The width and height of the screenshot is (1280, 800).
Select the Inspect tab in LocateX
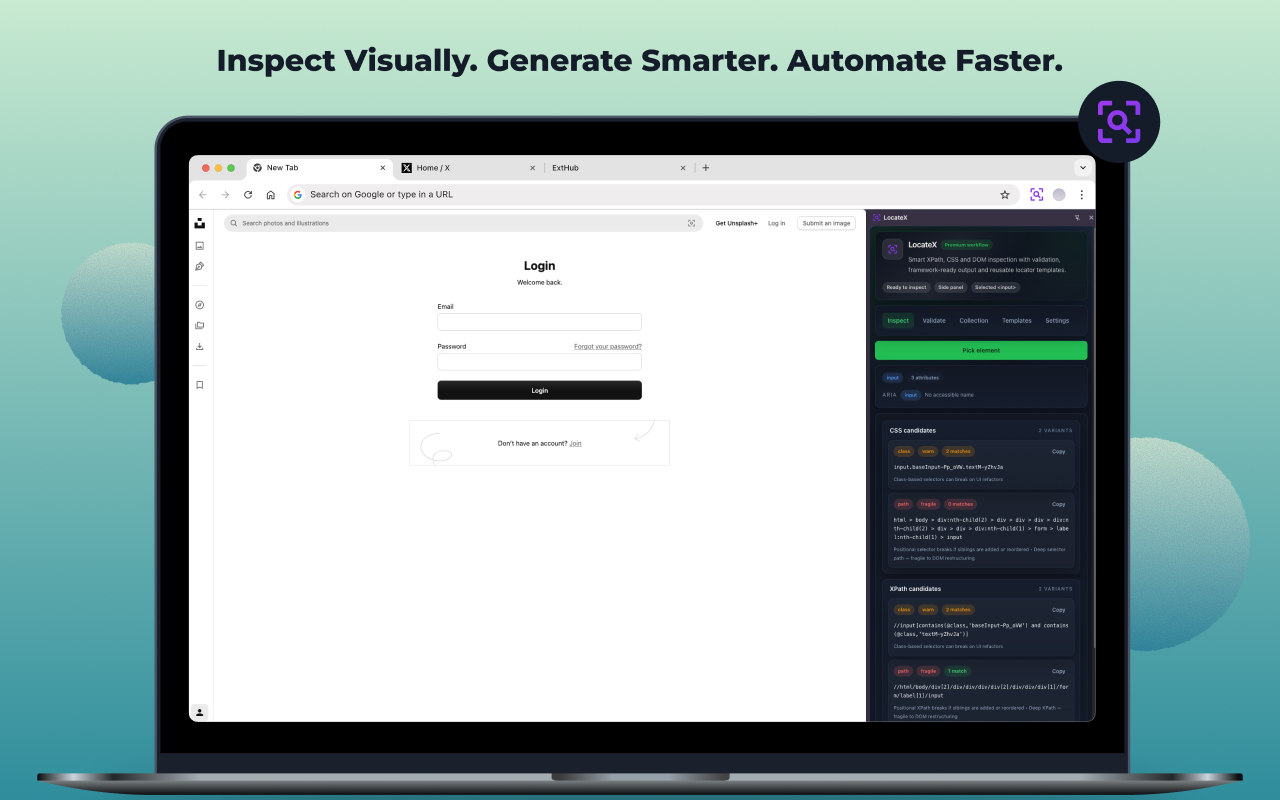click(x=898, y=321)
